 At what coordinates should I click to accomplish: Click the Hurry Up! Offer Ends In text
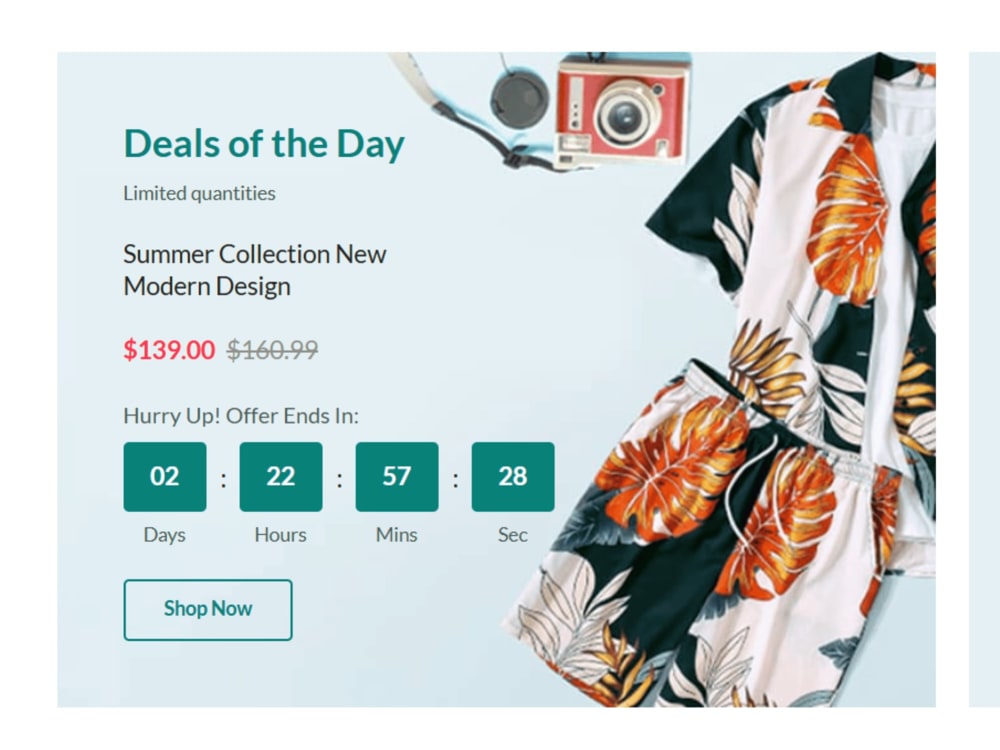point(241,416)
